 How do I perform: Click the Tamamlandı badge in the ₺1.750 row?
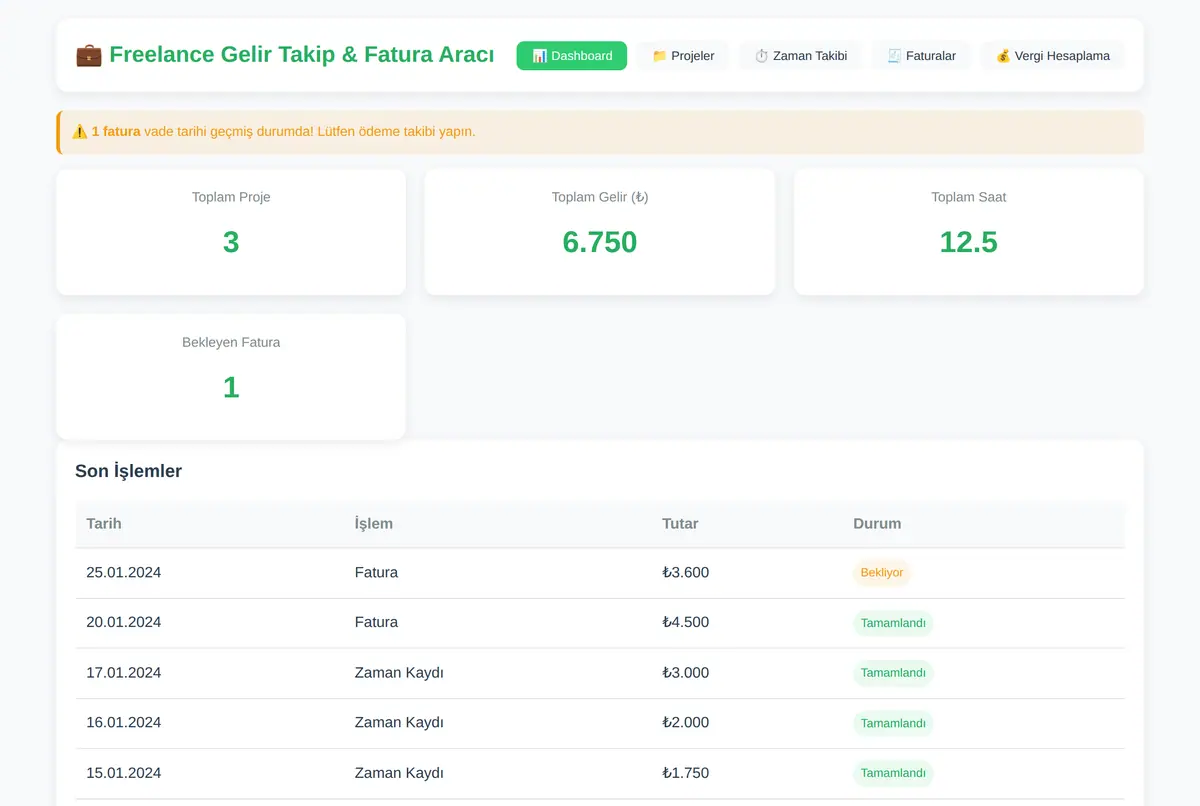[893, 773]
